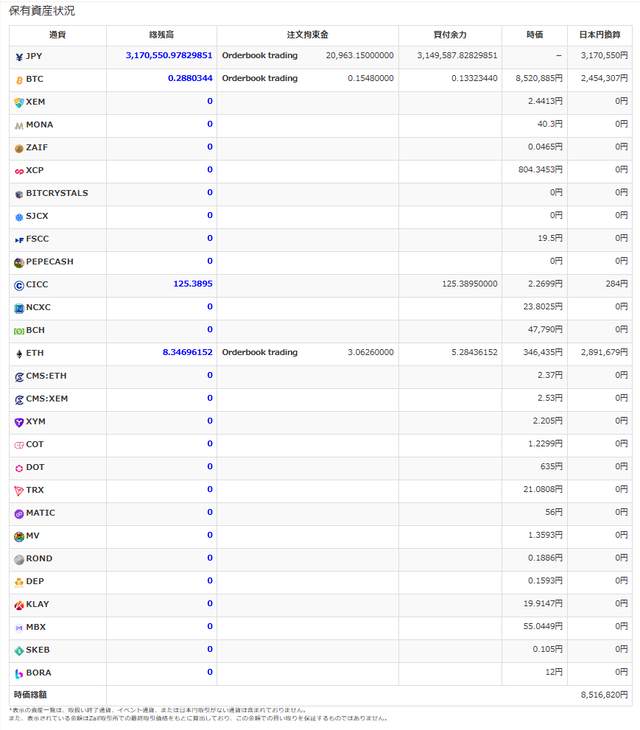
Task: Click ETH locked amount 3.06260000
Action: pos(371,352)
